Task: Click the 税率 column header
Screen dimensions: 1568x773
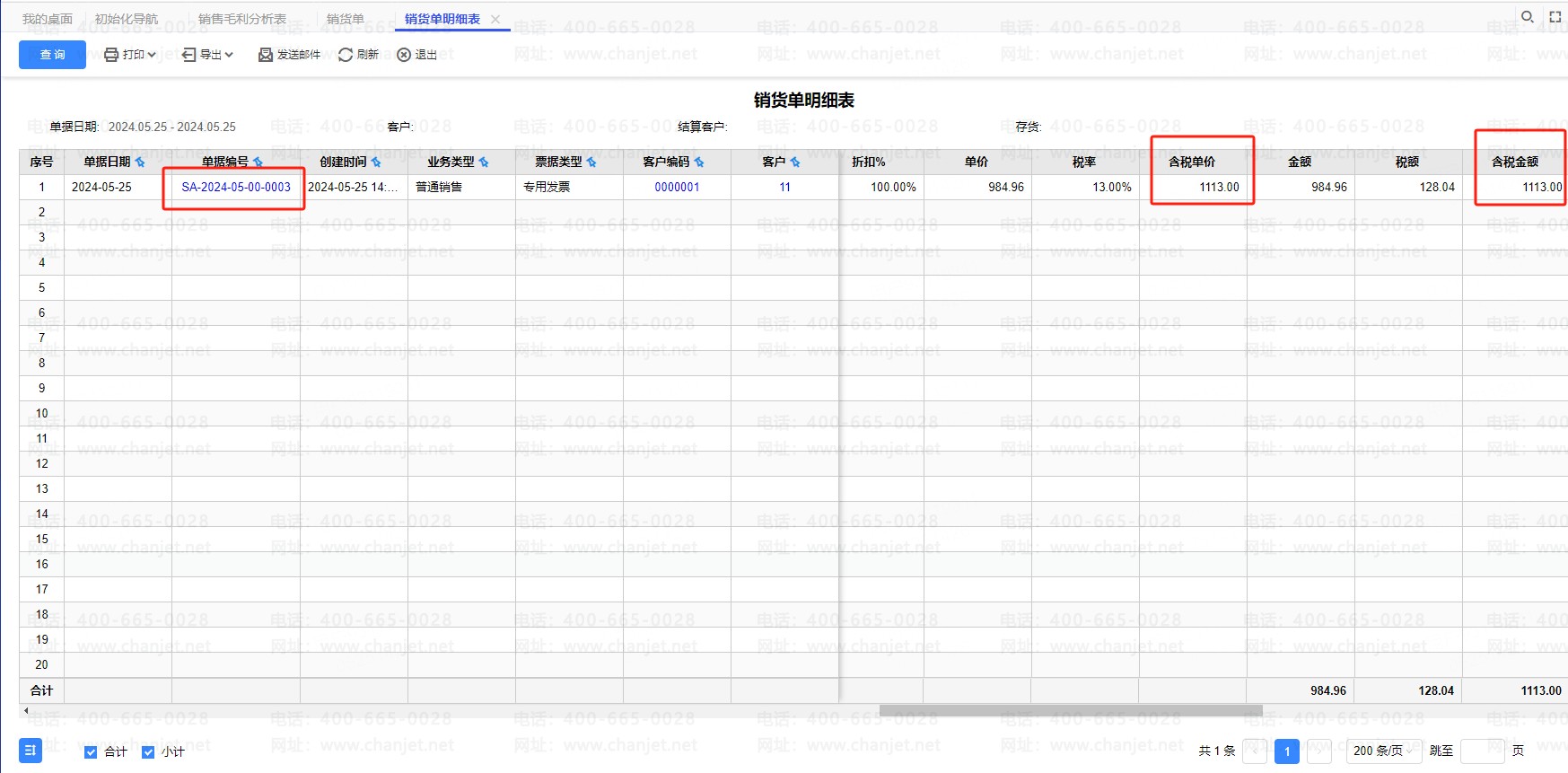Action: pyautogui.click(x=1085, y=162)
